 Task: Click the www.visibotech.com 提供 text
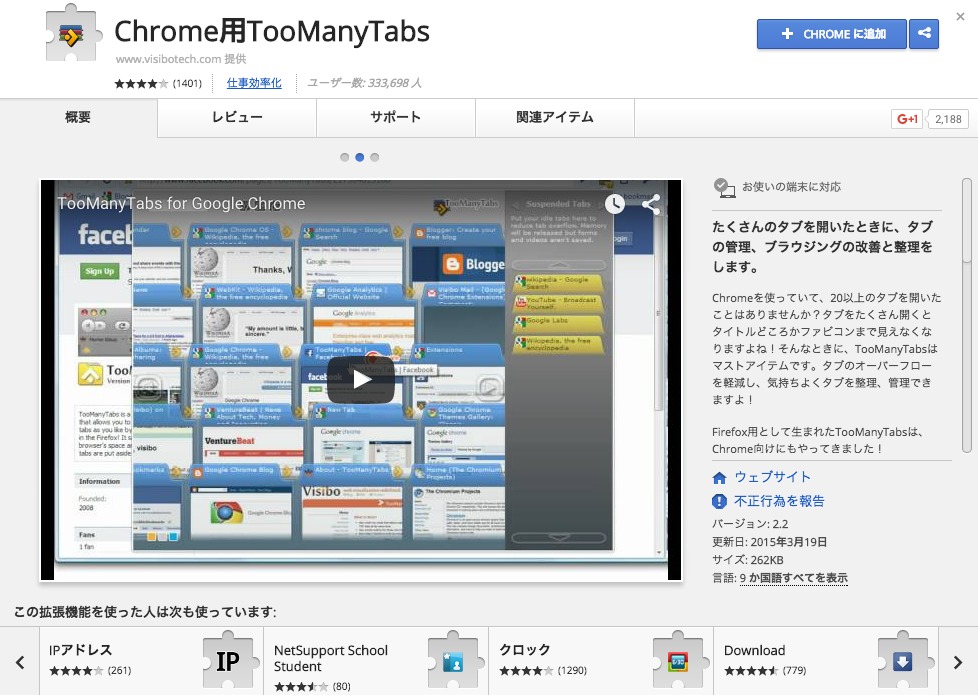[x=181, y=59]
